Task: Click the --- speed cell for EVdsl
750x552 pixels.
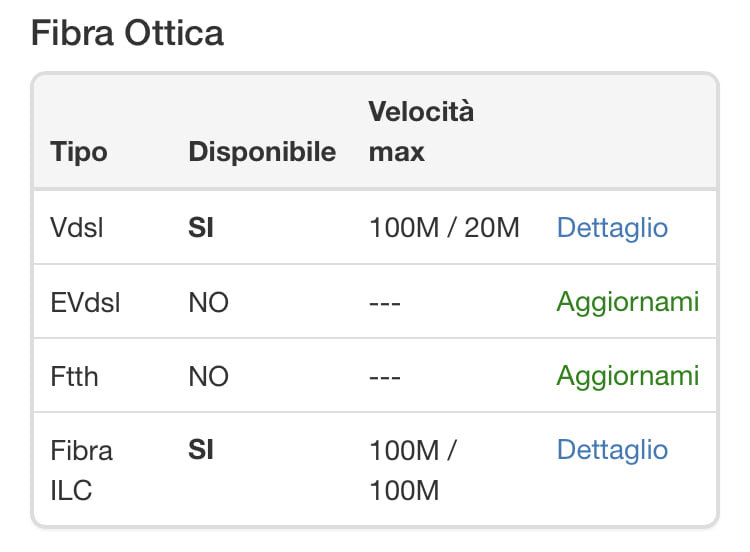Action: [385, 302]
